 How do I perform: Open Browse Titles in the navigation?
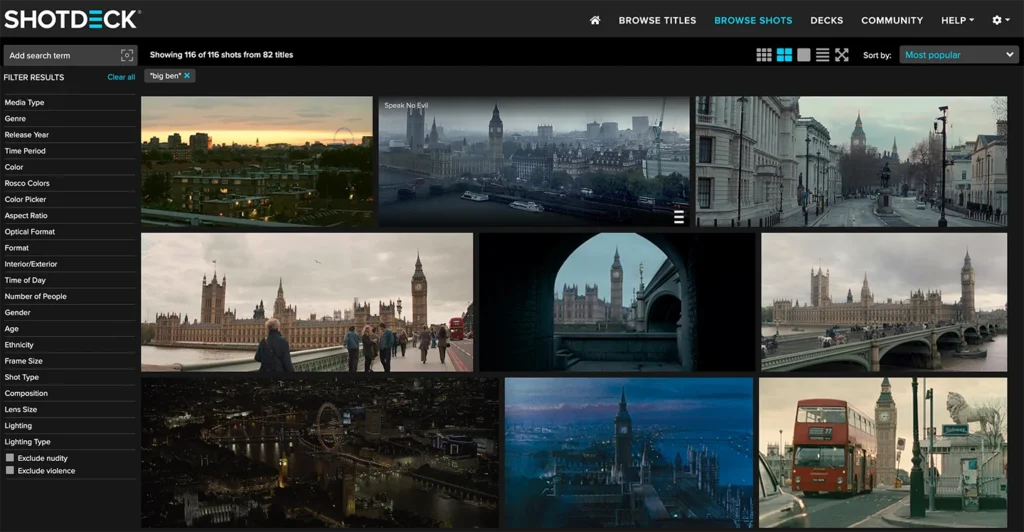click(x=657, y=20)
